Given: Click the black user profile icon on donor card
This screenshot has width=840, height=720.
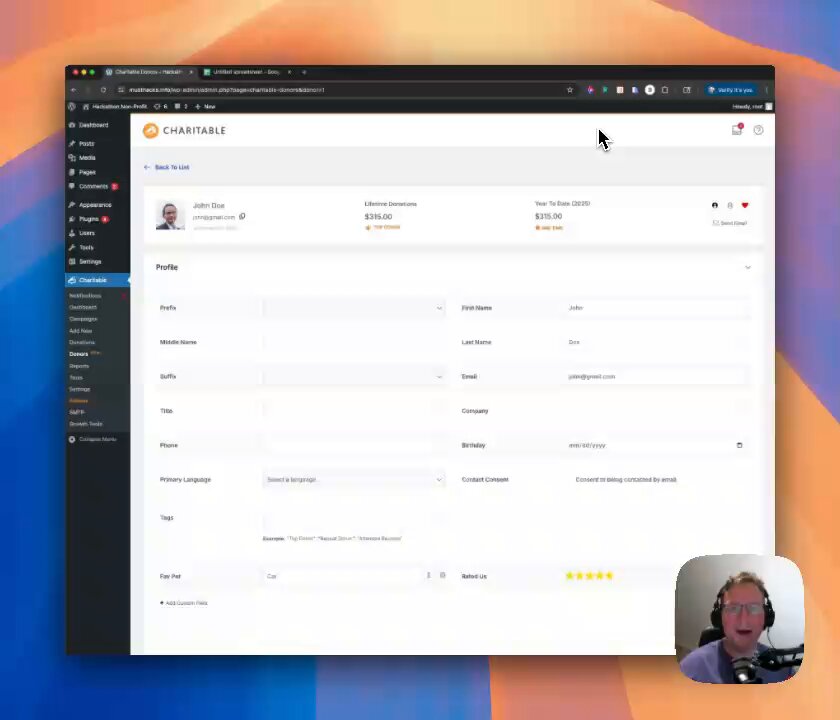Looking at the screenshot, I should (715, 205).
